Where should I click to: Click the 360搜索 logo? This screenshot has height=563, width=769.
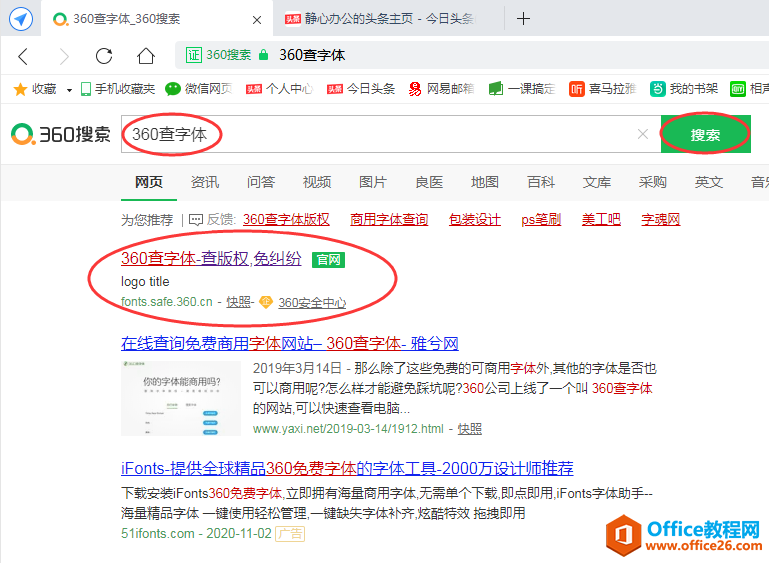click(60, 134)
